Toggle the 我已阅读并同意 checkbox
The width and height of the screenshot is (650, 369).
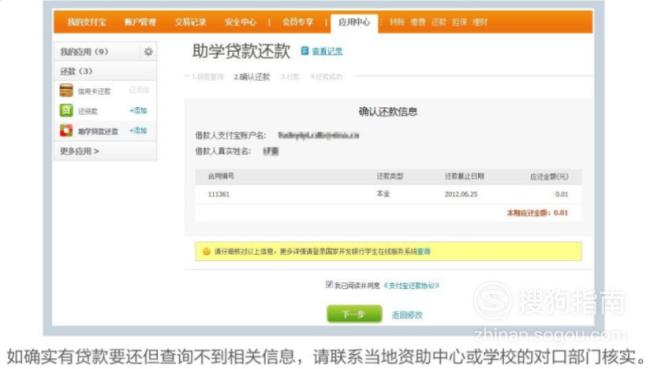pyautogui.click(x=329, y=284)
